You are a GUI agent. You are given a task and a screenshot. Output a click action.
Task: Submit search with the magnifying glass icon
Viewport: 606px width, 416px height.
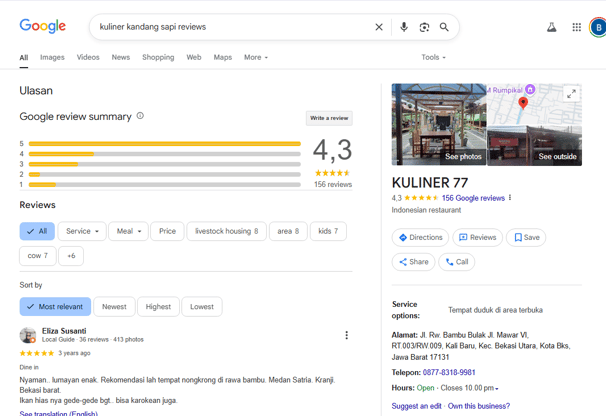[x=444, y=27]
